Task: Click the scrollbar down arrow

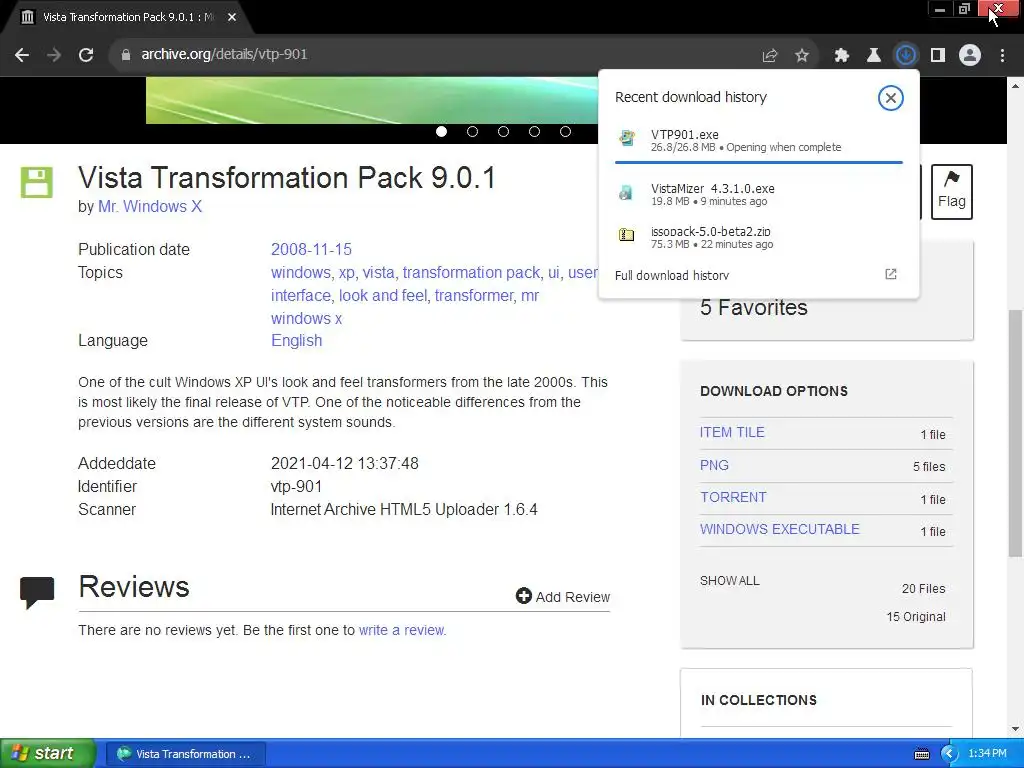Action: pos(1016,729)
